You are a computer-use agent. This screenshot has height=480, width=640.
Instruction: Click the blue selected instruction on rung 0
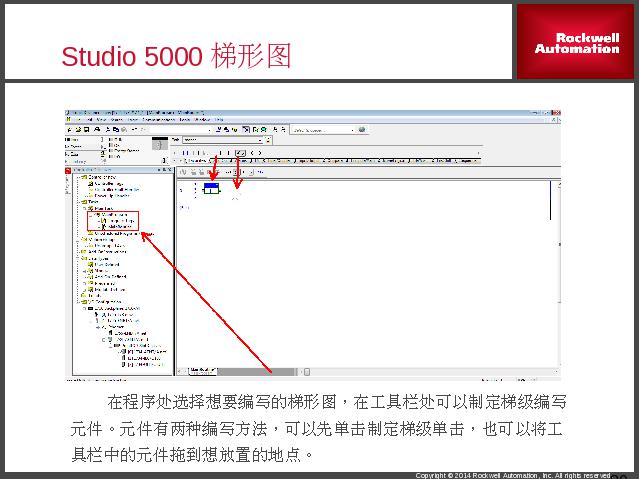(x=211, y=189)
